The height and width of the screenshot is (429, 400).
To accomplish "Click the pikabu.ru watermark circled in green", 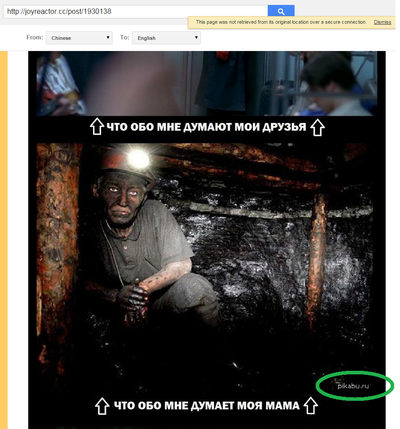I will pos(353,386).
